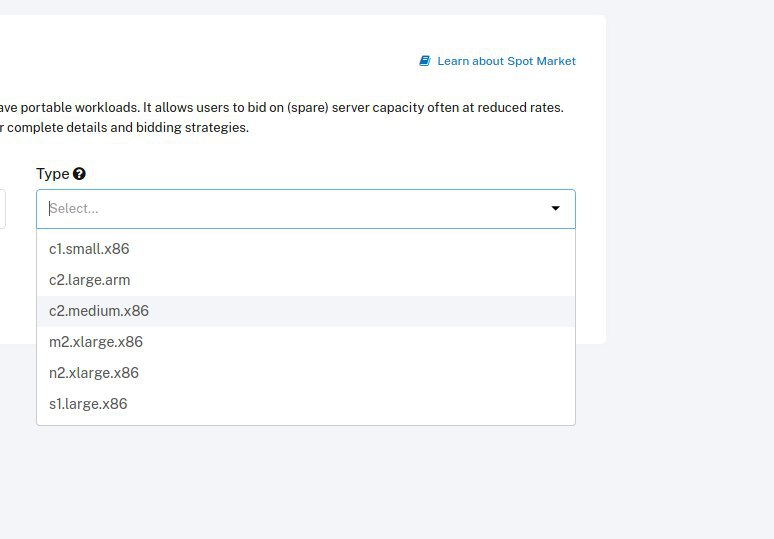
Task: Pick the highlighted c2.medium.x86 option
Action: pyautogui.click(x=306, y=311)
